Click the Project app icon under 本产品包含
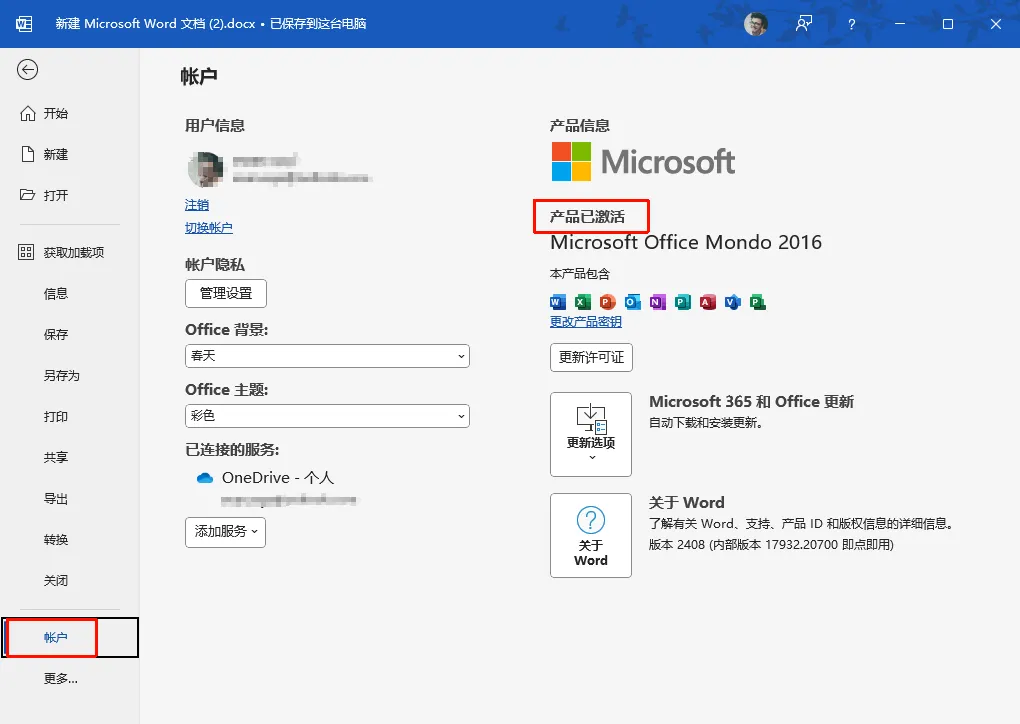 (x=758, y=302)
